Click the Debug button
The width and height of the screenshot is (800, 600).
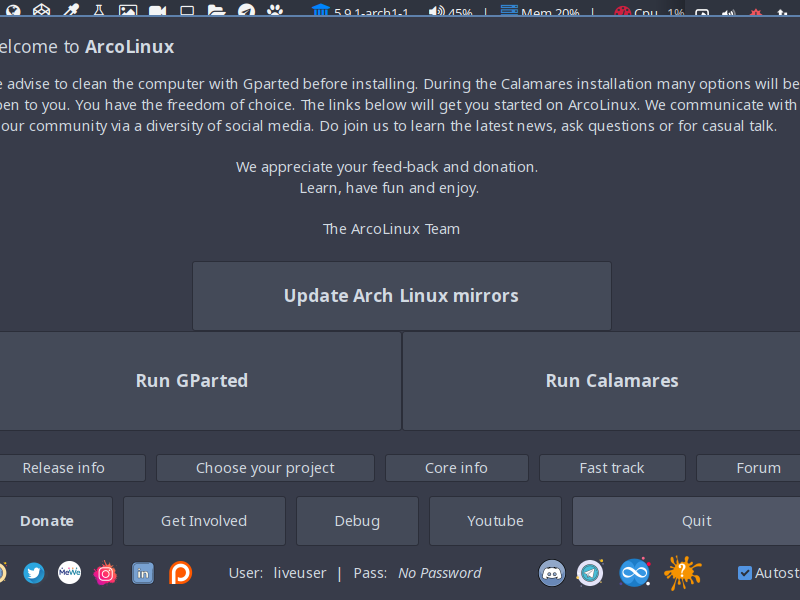click(x=357, y=521)
